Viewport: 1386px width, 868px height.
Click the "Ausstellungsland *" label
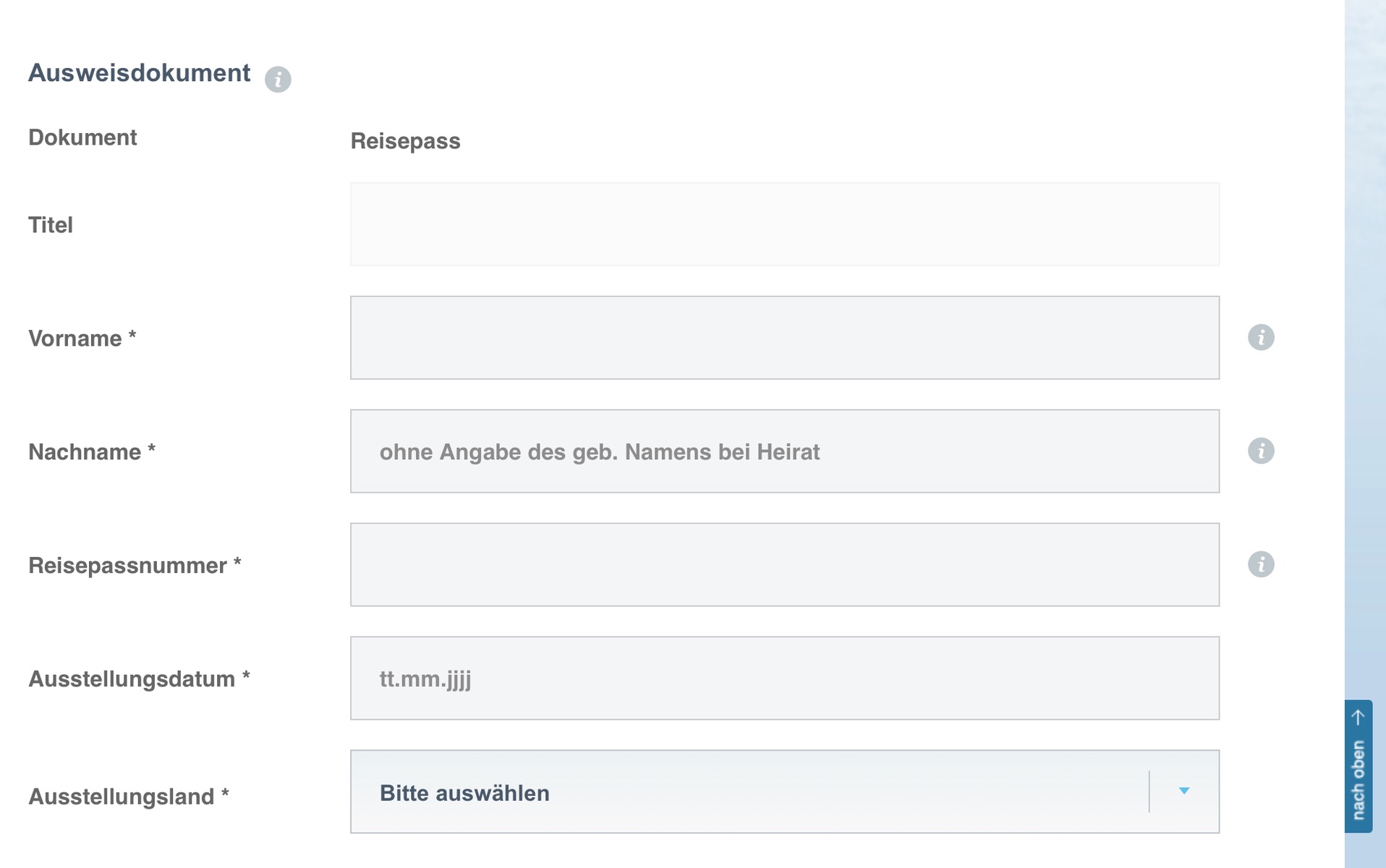(x=129, y=796)
